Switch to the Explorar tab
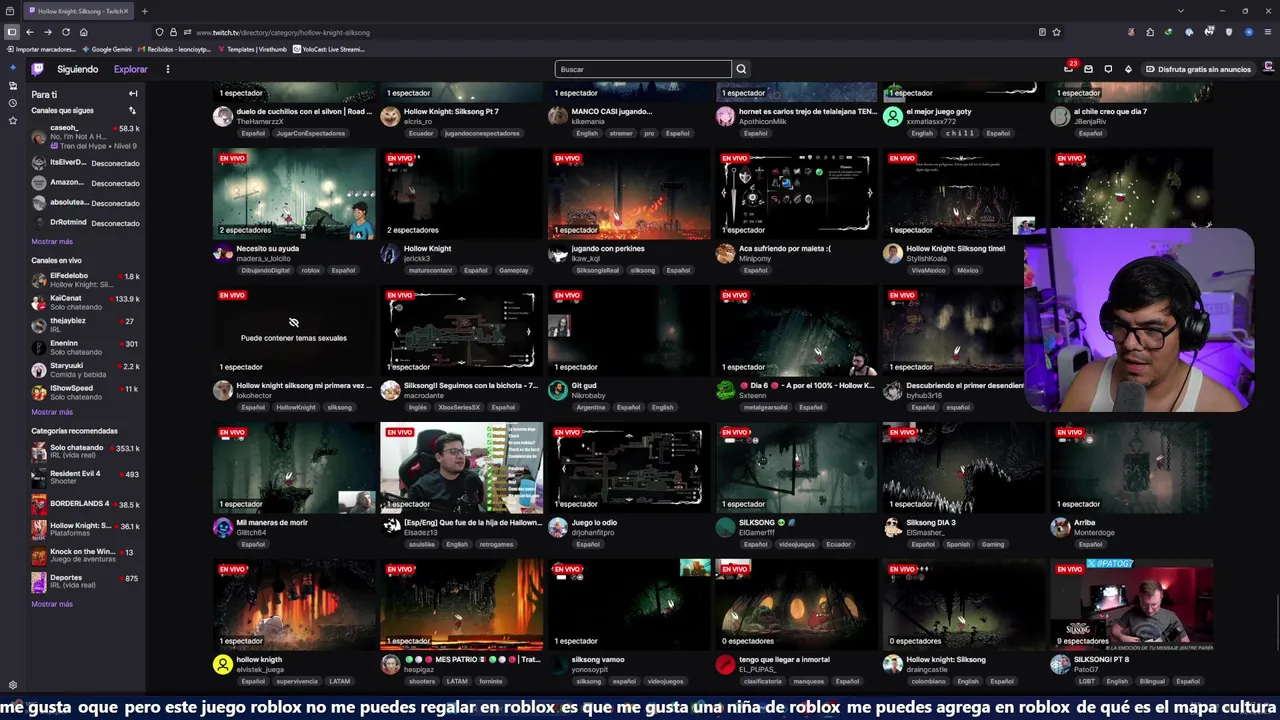The image size is (1280, 720). (x=131, y=69)
